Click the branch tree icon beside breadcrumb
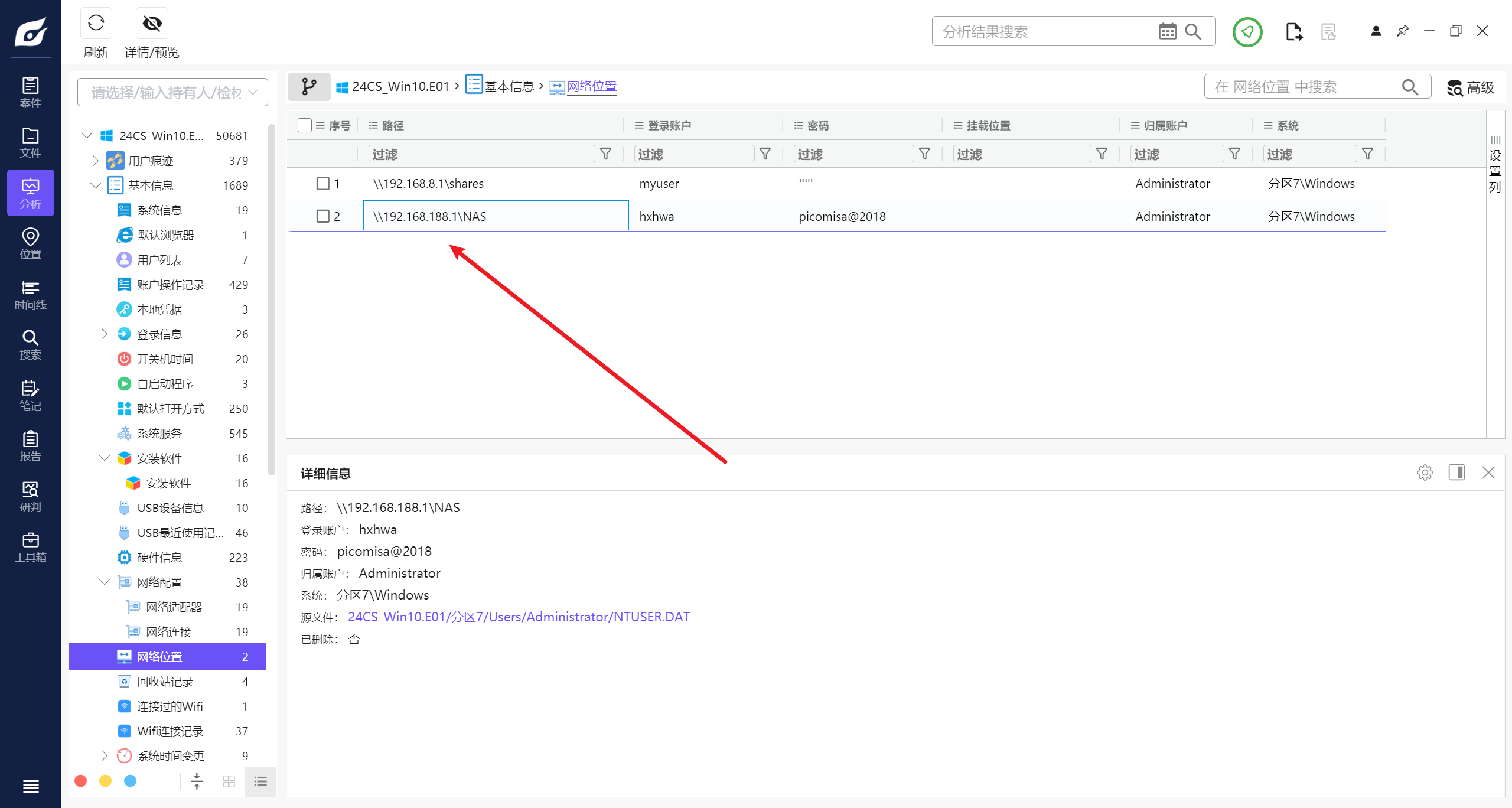1512x808 pixels. click(309, 87)
